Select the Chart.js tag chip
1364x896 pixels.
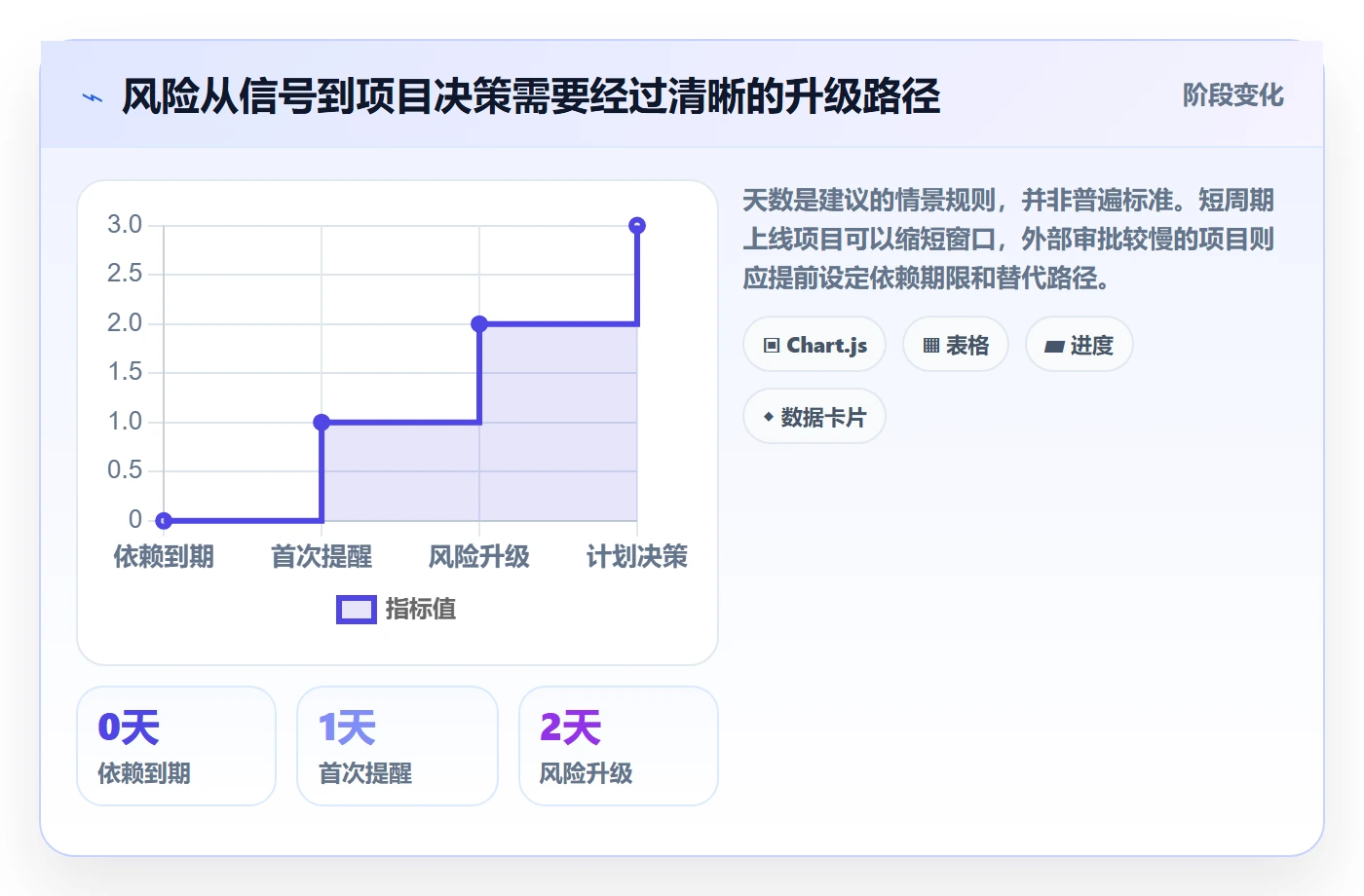point(815,345)
